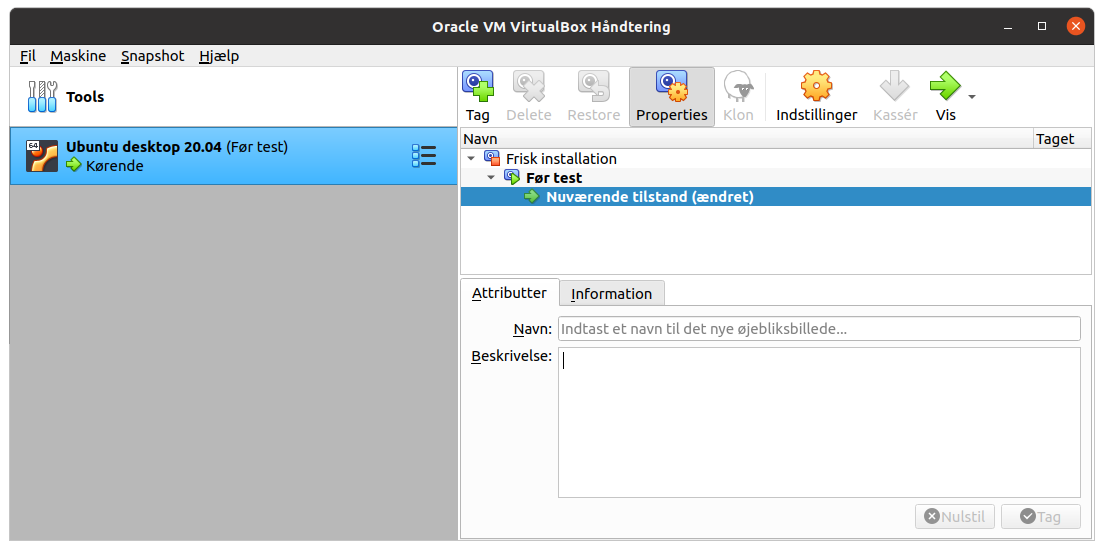This screenshot has height=550, width=1104.
Task: Open the Maskine menu
Action: point(78,56)
